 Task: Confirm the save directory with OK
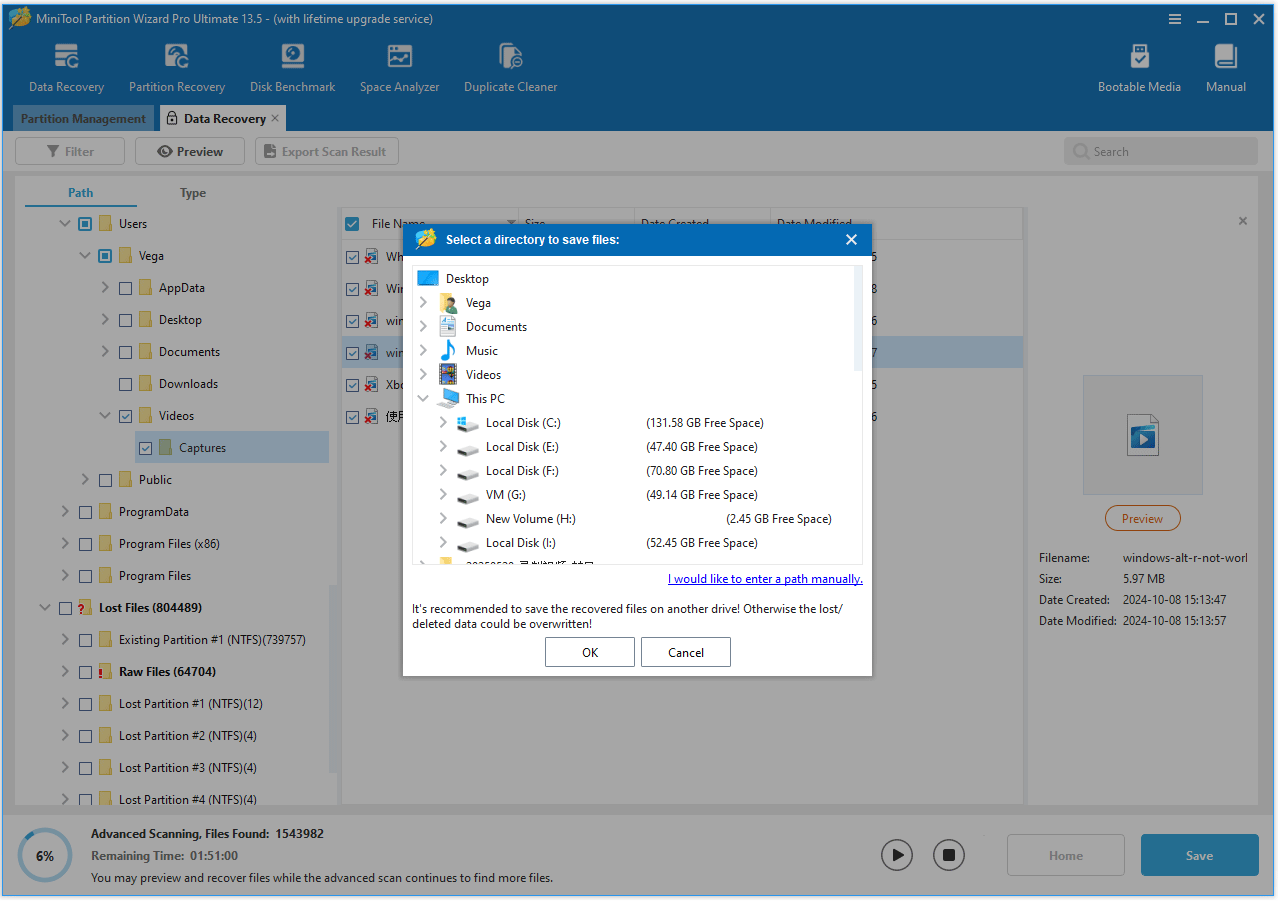click(589, 651)
